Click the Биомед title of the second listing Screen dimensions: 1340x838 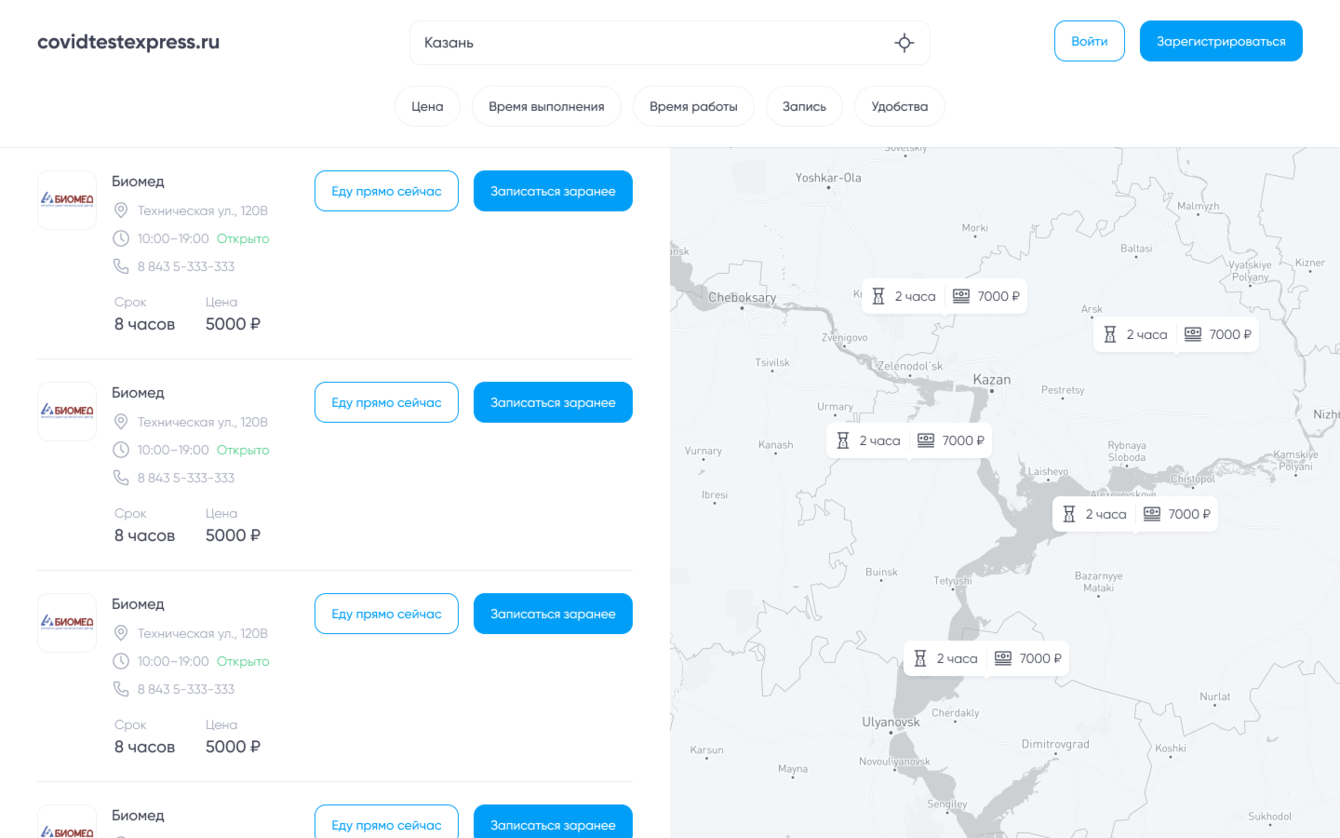coord(138,392)
